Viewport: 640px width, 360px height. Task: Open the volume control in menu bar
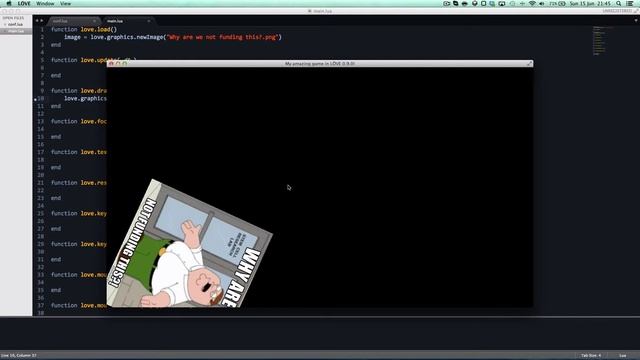click(x=542, y=3)
